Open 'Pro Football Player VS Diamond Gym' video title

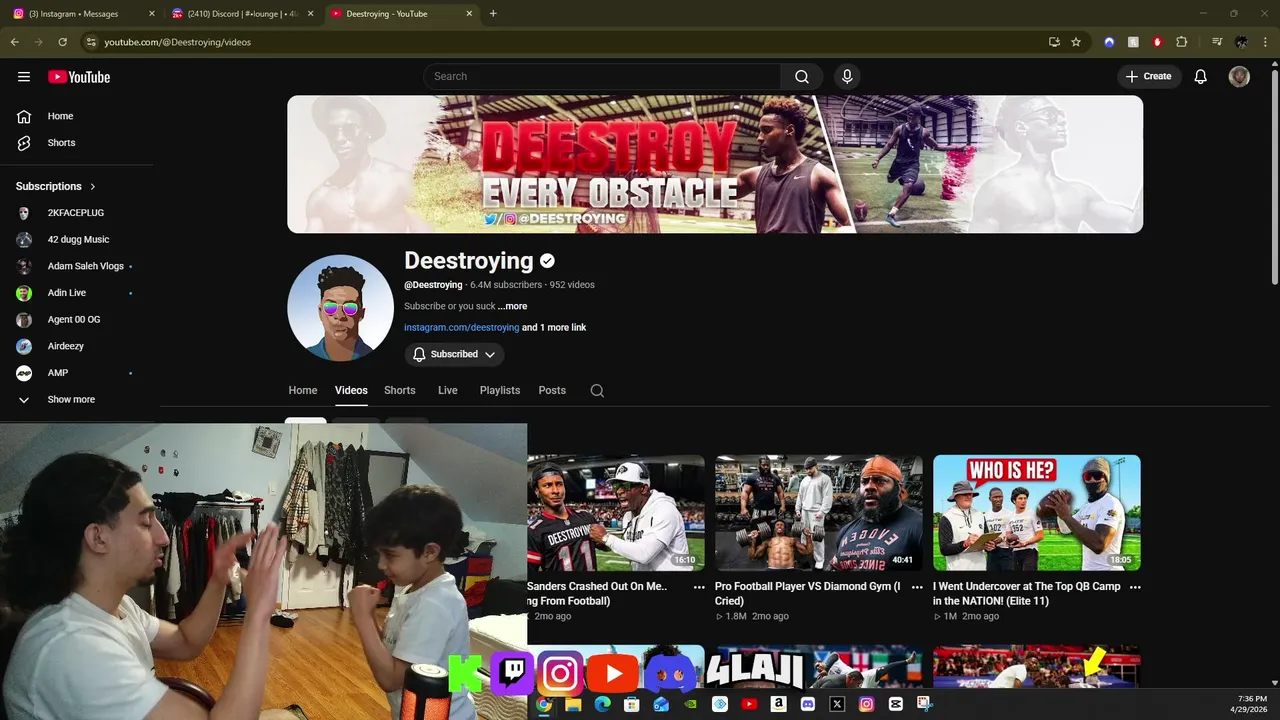coord(807,594)
